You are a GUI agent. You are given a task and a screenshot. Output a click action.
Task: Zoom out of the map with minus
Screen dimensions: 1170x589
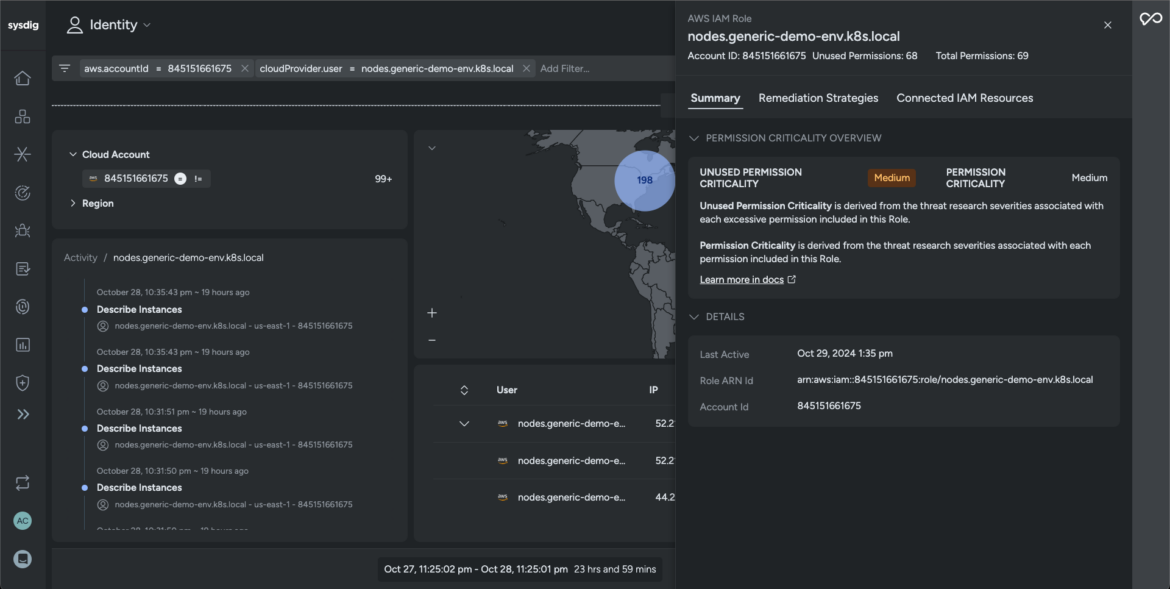pos(431,340)
